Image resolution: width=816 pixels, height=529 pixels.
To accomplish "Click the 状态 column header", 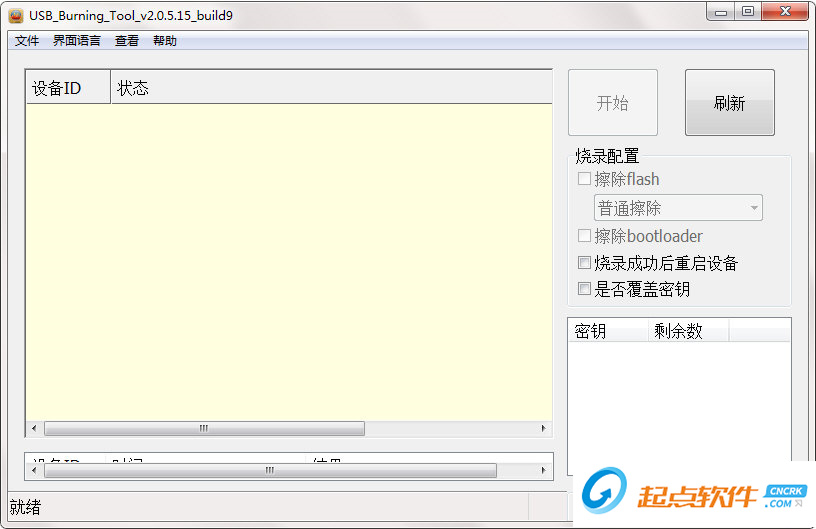I will 332,87.
